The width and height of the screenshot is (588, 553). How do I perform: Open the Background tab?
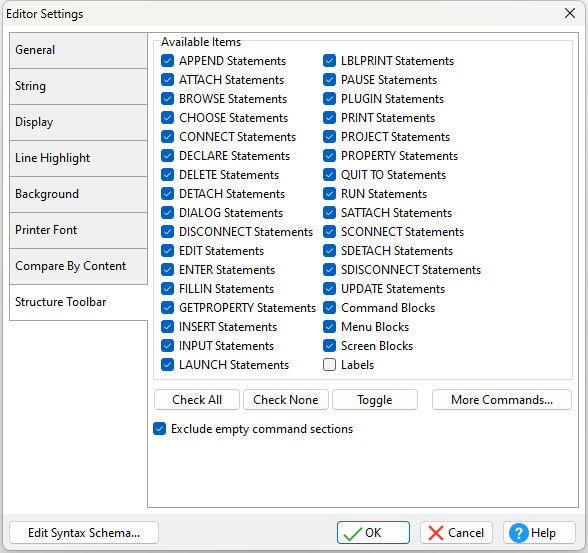[78, 194]
